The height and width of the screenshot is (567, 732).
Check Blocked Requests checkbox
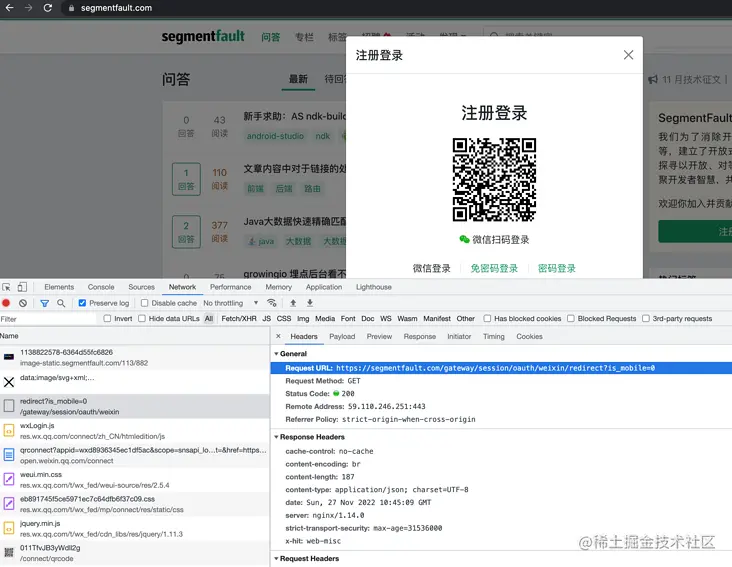coord(570,318)
